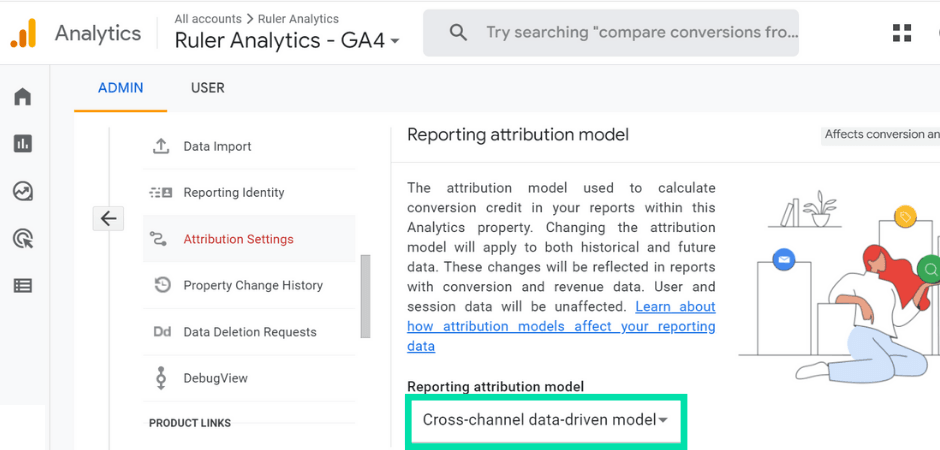Click the search magnifier icon

pyautogui.click(x=458, y=33)
